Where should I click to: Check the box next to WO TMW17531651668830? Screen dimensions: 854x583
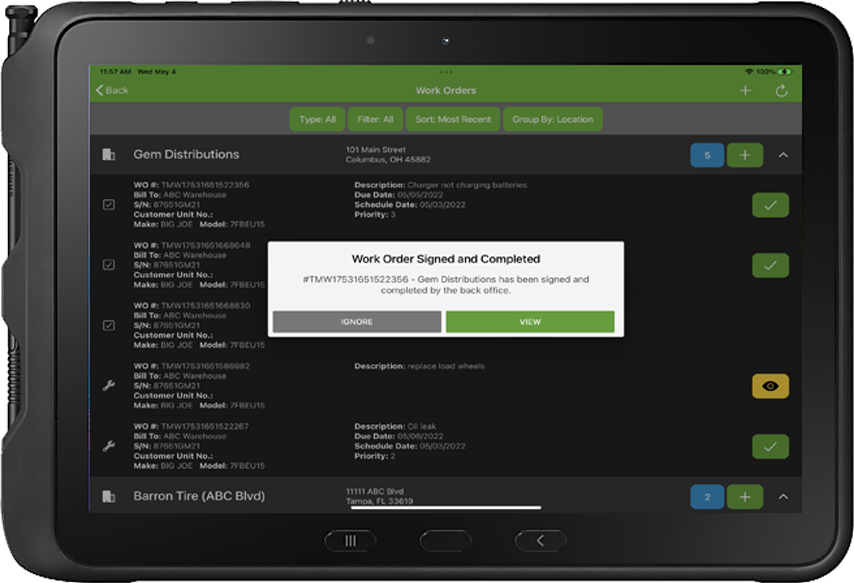pyautogui.click(x=110, y=324)
